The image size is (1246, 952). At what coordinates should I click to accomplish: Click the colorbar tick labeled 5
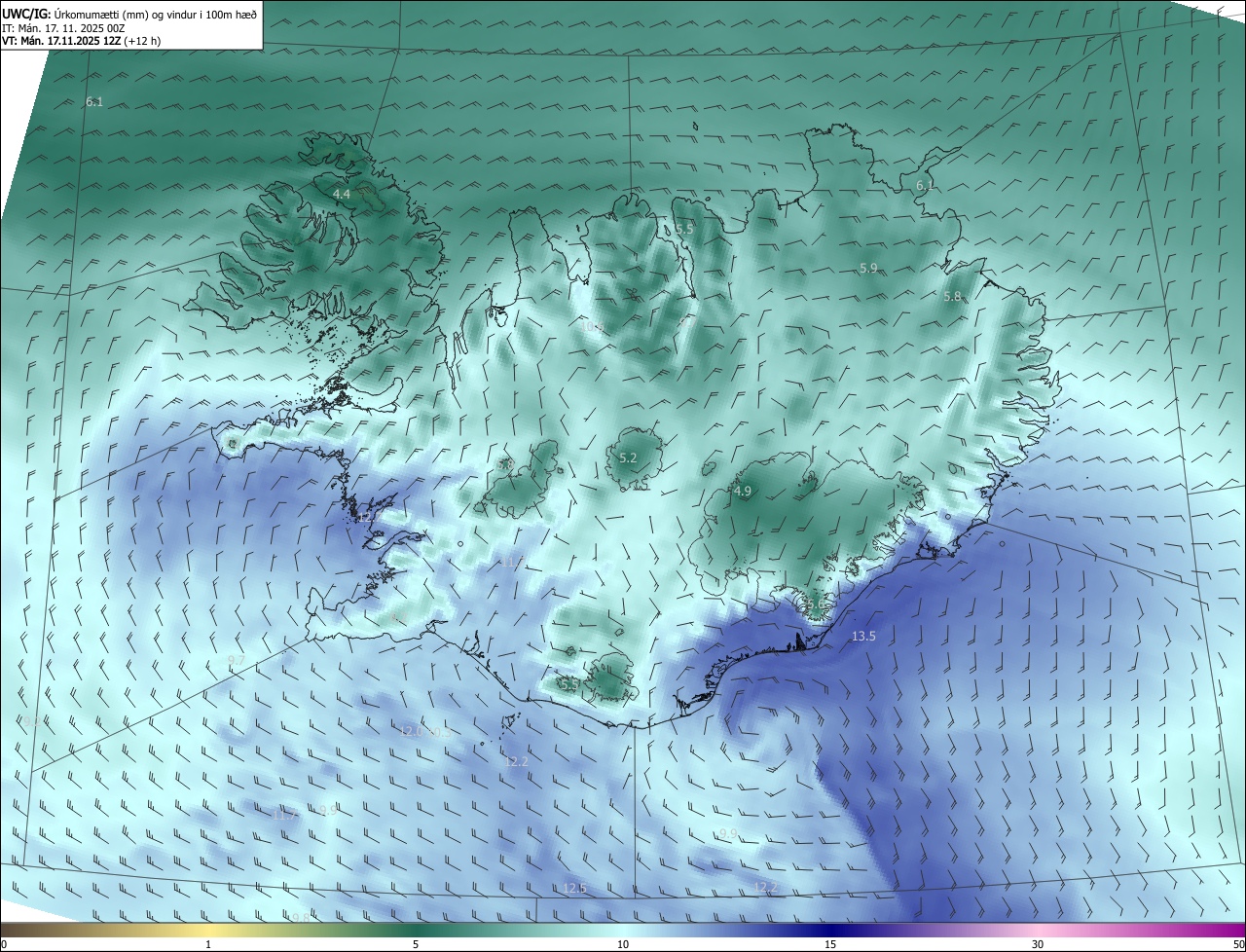coord(416,944)
